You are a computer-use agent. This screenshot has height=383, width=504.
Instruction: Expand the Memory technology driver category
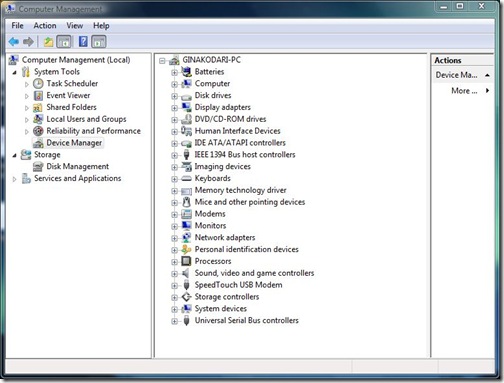(x=174, y=191)
